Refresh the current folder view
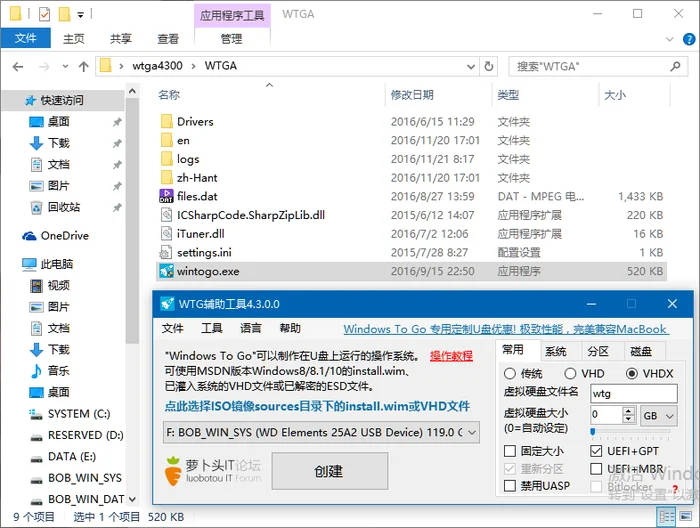Screen dimensions: 700x528 pyautogui.click(x=489, y=67)
